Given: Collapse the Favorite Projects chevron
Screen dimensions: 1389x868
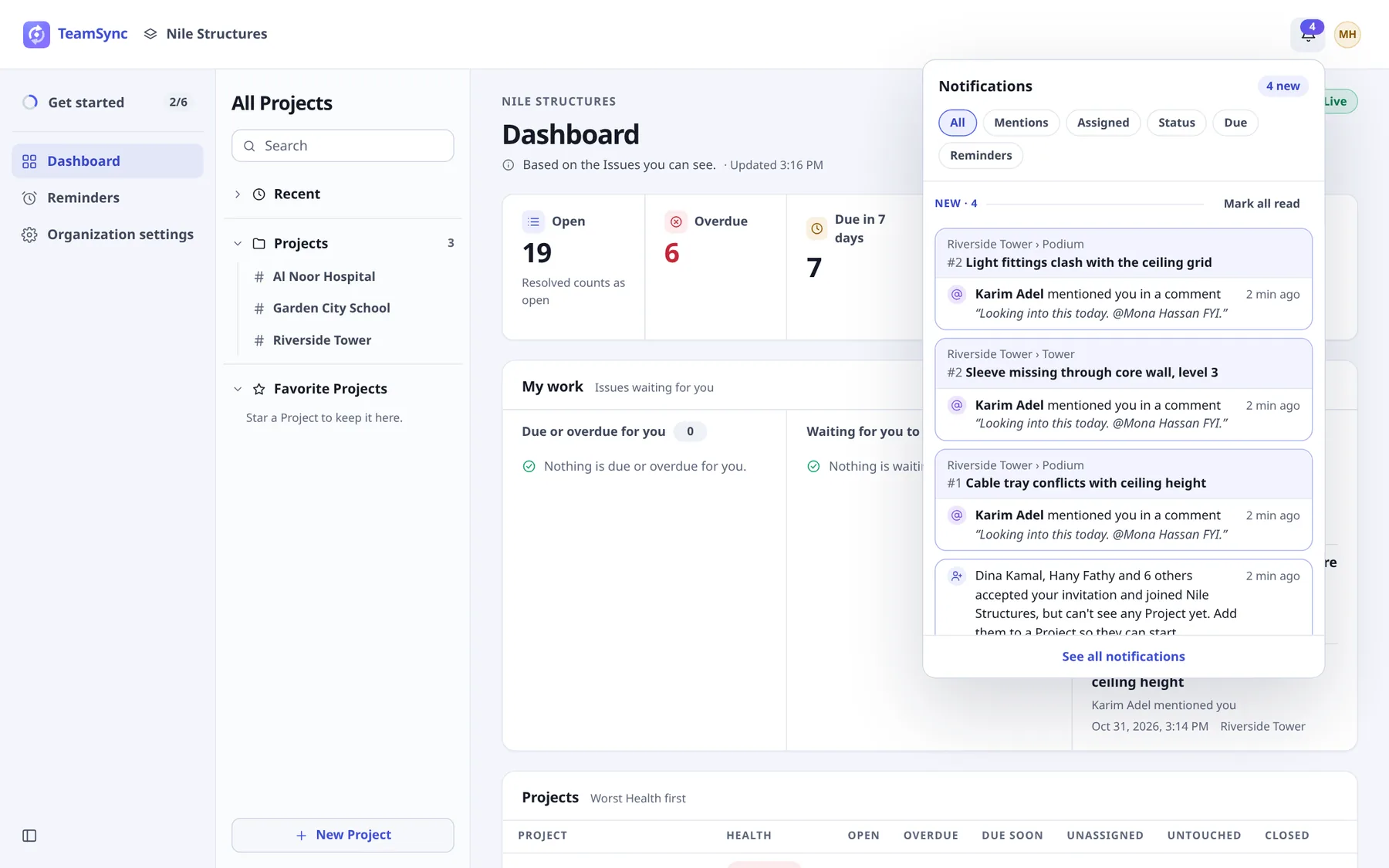Looking at the screenshot, I should (x=238, y=389).
